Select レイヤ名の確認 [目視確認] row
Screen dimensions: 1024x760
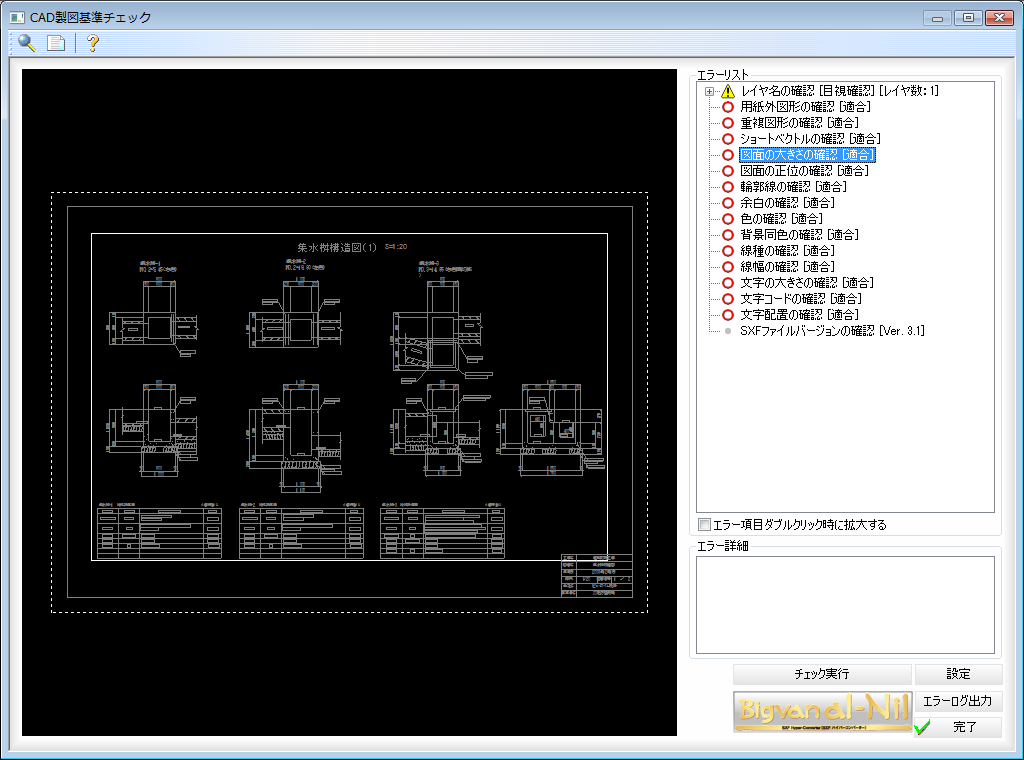tap(839, 91)
